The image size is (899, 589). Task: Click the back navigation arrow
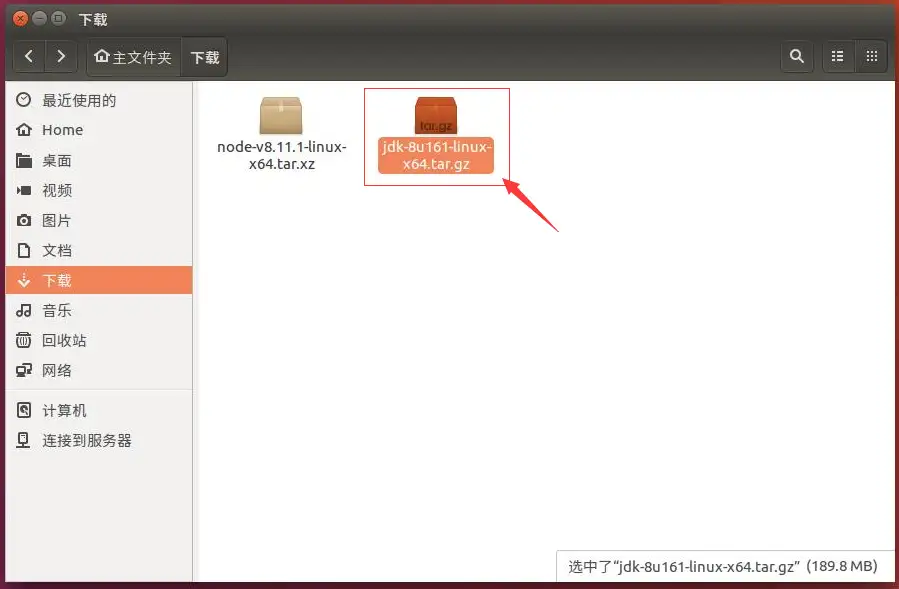pyautogui.click(x=29, y=57)
